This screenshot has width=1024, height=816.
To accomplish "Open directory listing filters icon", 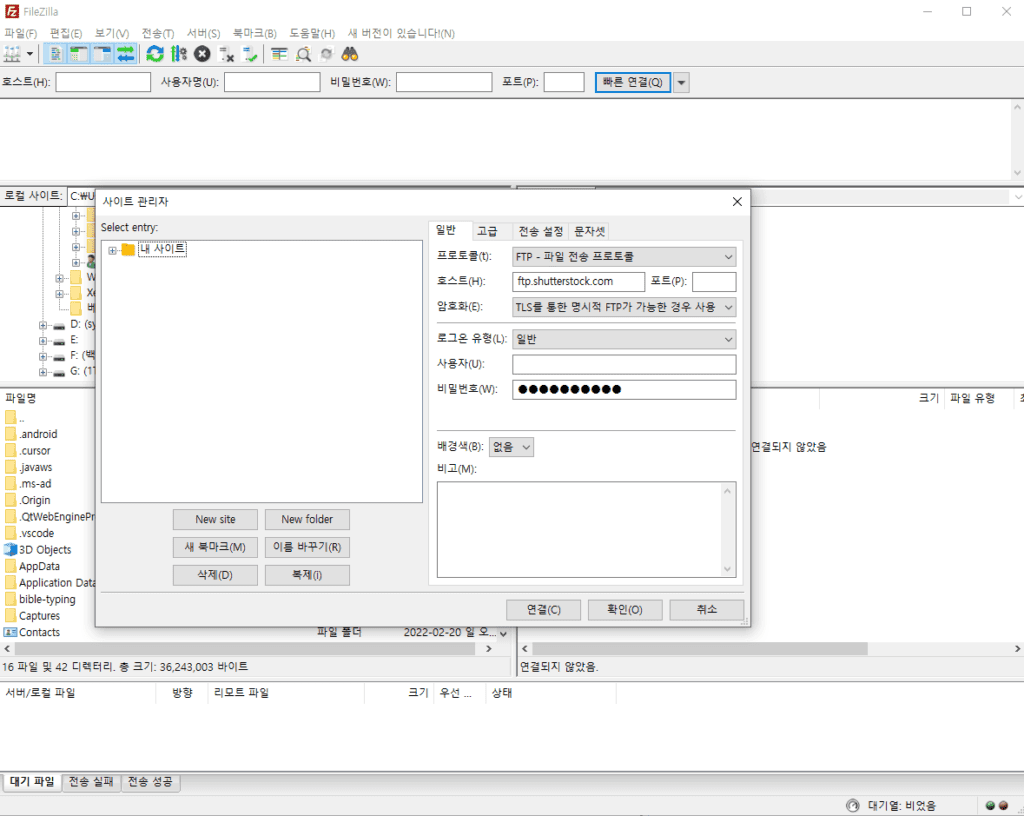I will (280, 54).
